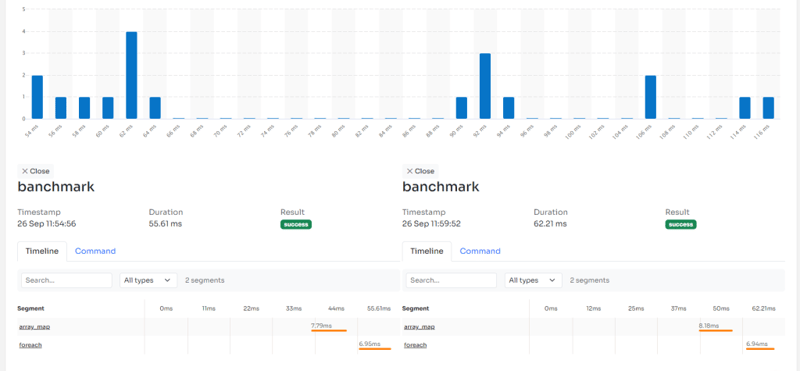Expand the left All types dropdown

click(x=148, y=280)
